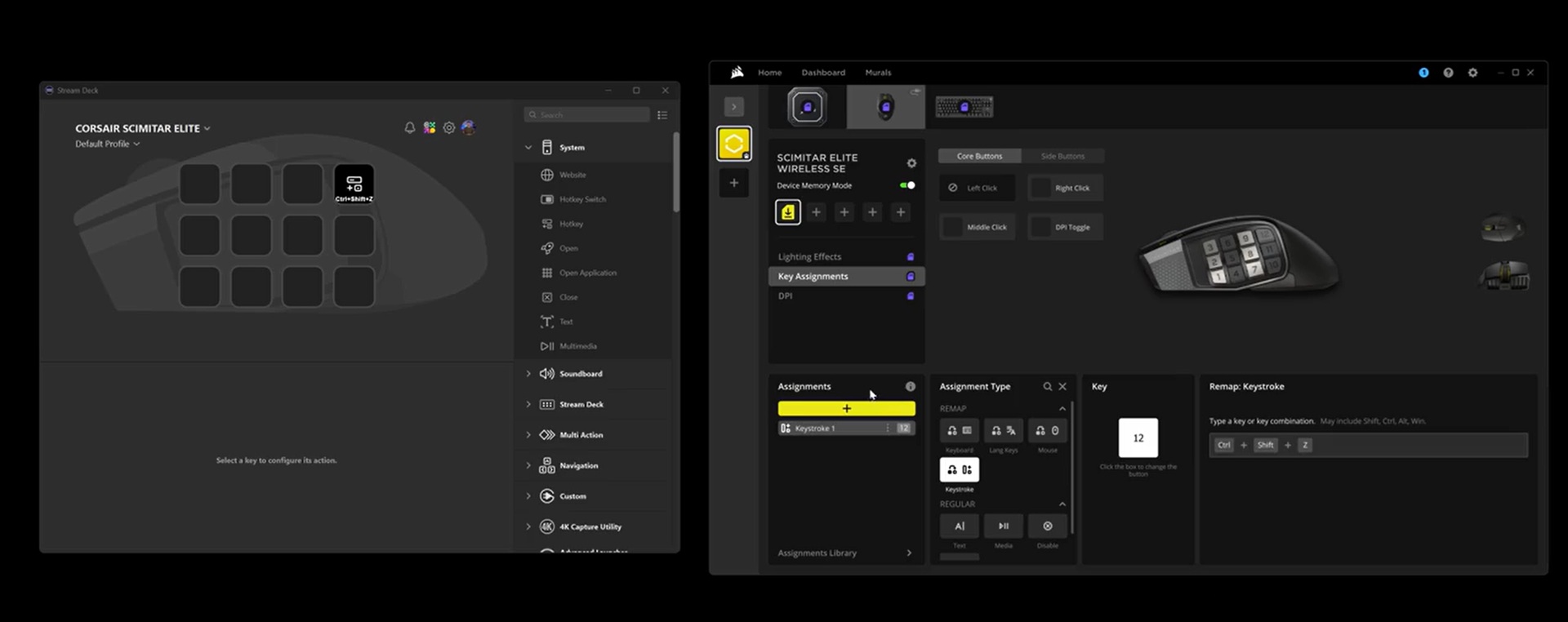Screen dimensions: 1568x622
Task: Open Assignments Library
Action: click(844, 553)
